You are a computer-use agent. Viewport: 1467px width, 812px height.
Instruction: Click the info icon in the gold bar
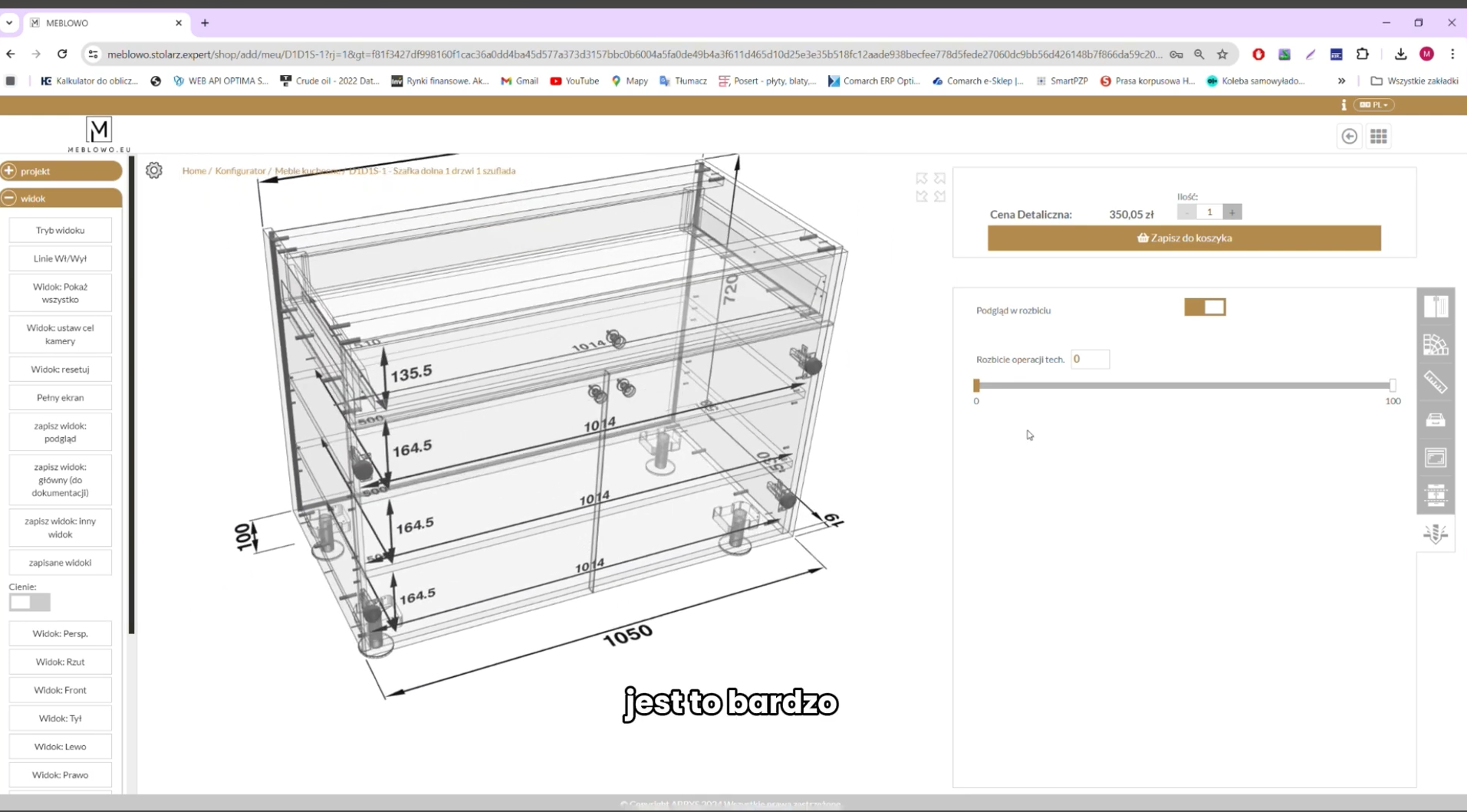[x=1344, y=105]
